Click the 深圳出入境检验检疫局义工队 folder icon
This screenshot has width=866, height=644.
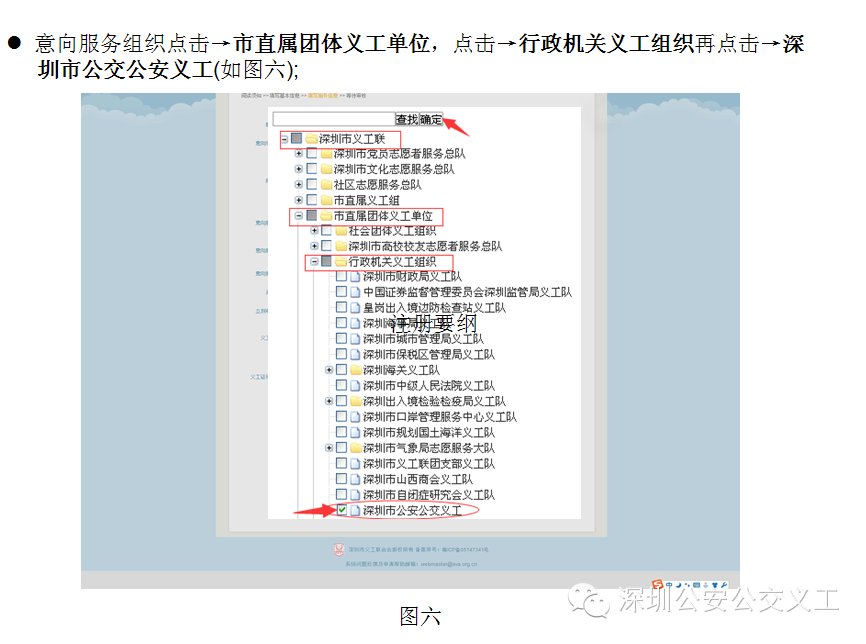[354, 400]
